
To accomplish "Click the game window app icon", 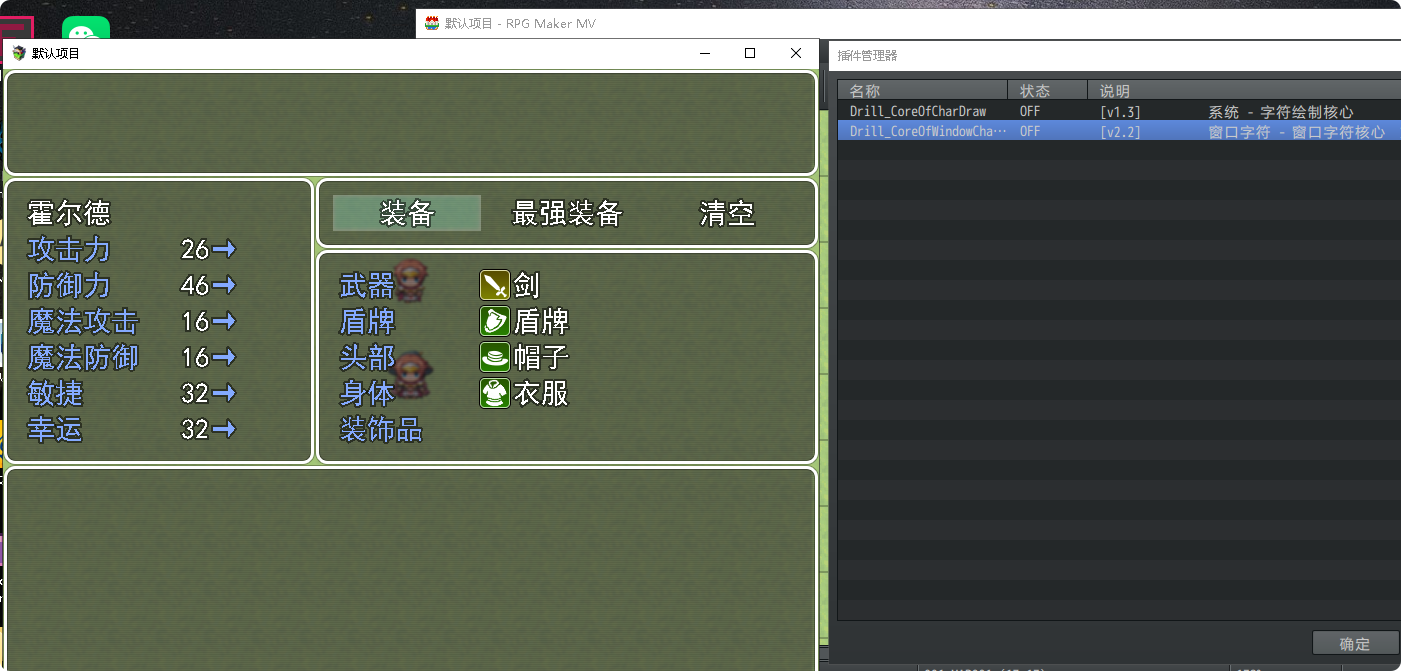I will click(x=19, y=53).
